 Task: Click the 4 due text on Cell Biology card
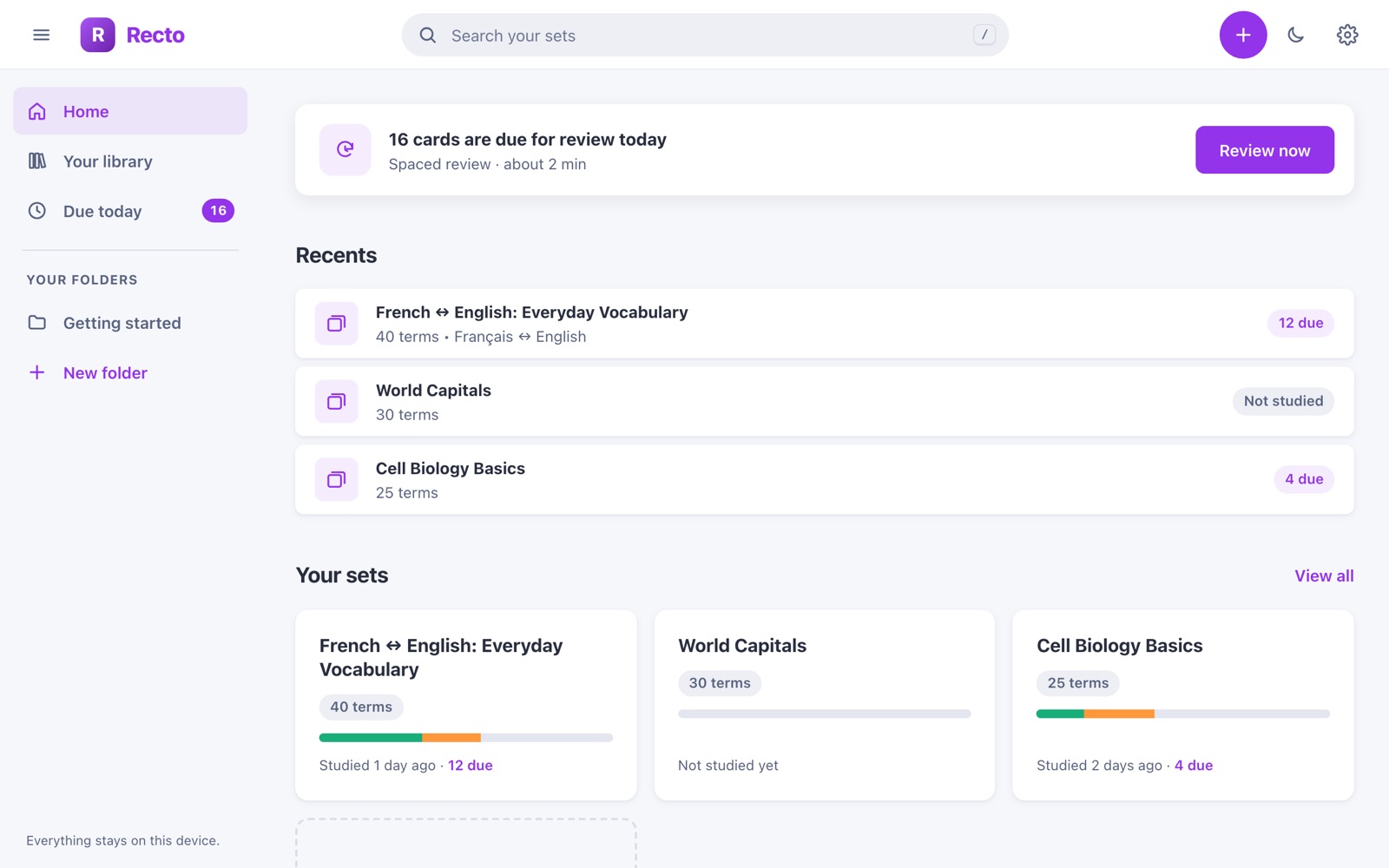tap(1194, 765)
